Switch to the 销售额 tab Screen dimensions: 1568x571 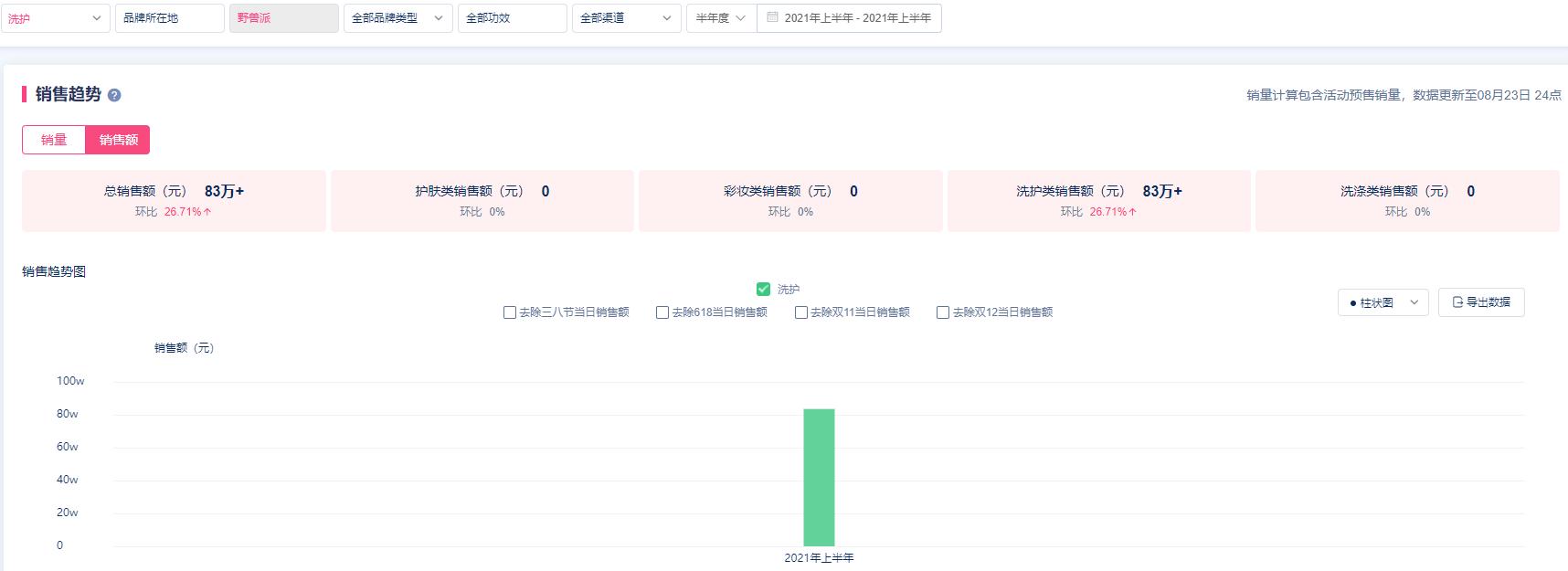pyautogui.click(x=118, y=140)
